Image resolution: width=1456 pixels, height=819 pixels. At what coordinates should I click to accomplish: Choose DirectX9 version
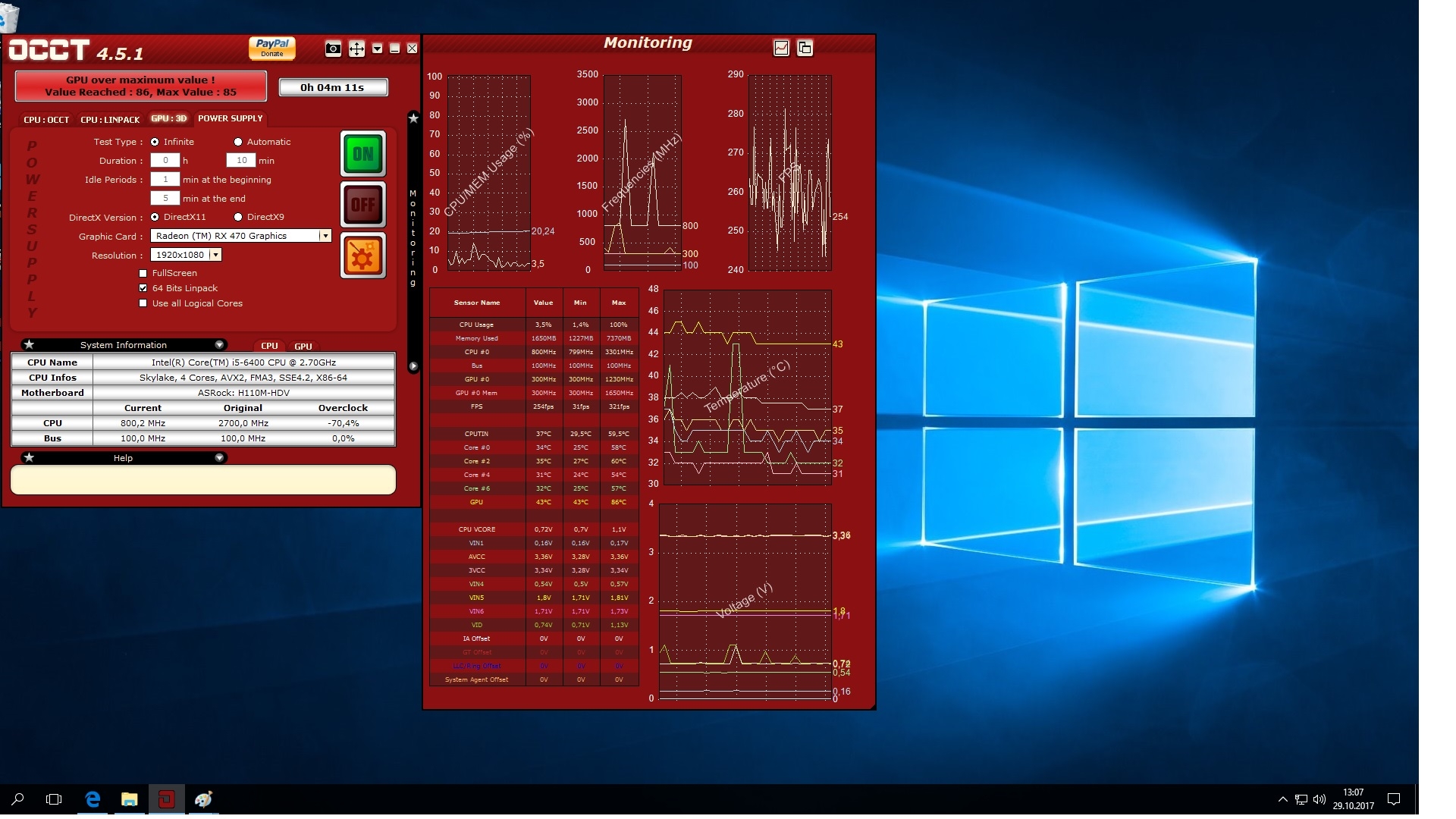[238, 217]
